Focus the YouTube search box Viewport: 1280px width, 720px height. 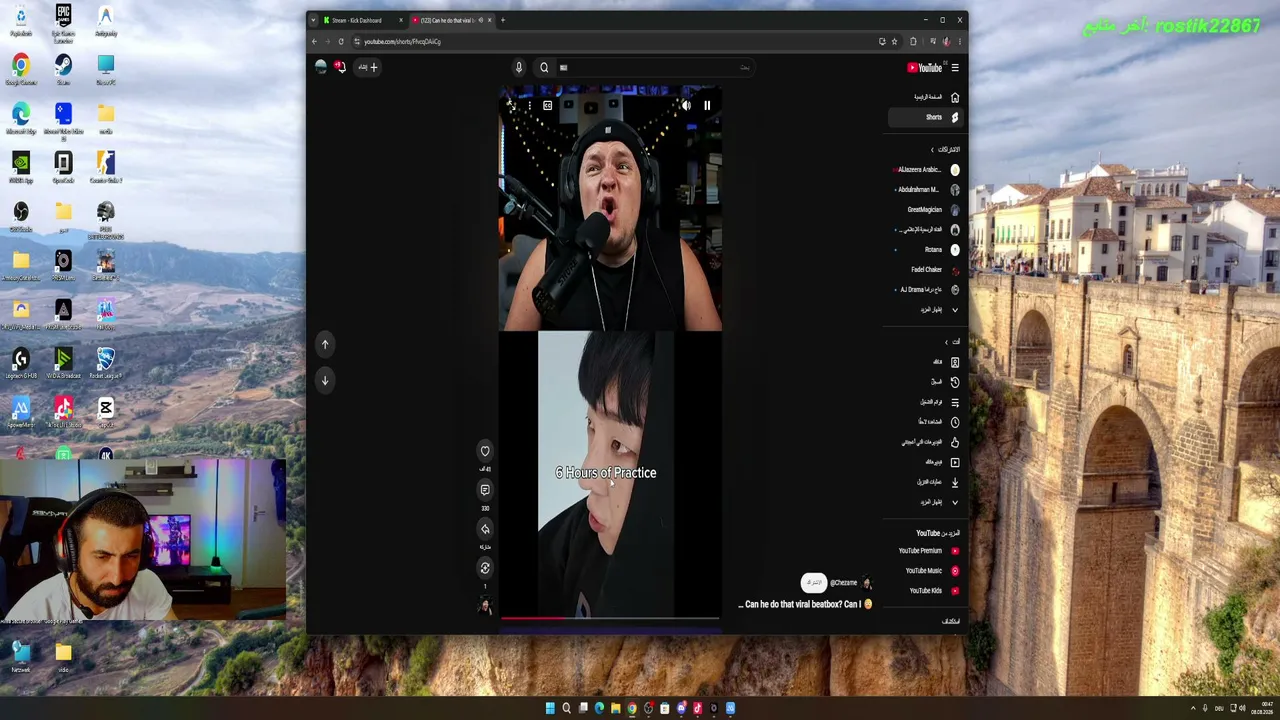(654, 68)
